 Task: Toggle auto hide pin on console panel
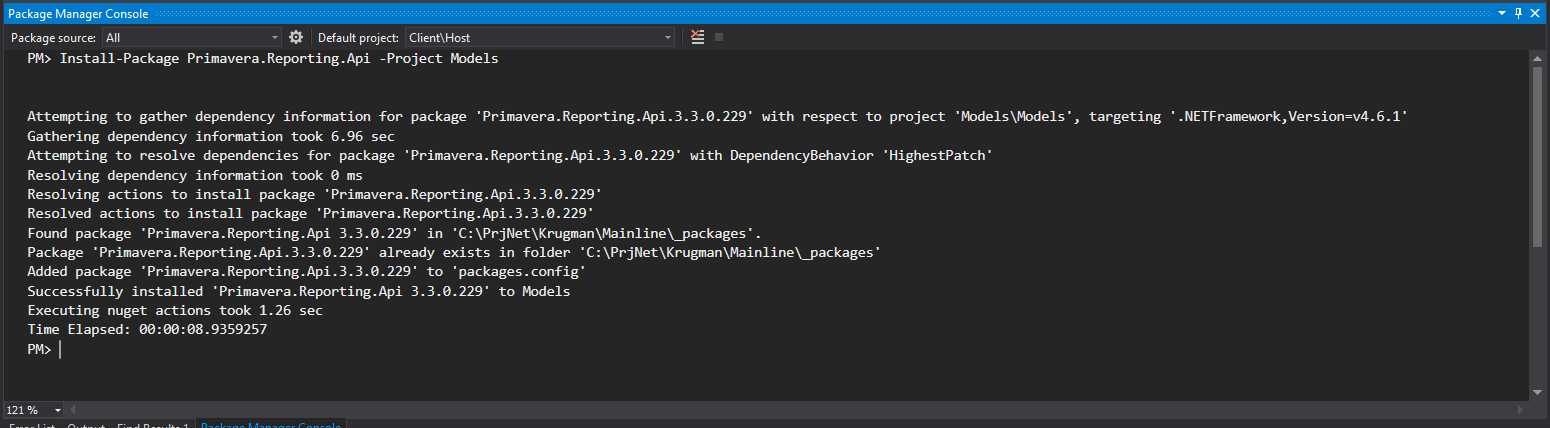(x=1518, y=13)
